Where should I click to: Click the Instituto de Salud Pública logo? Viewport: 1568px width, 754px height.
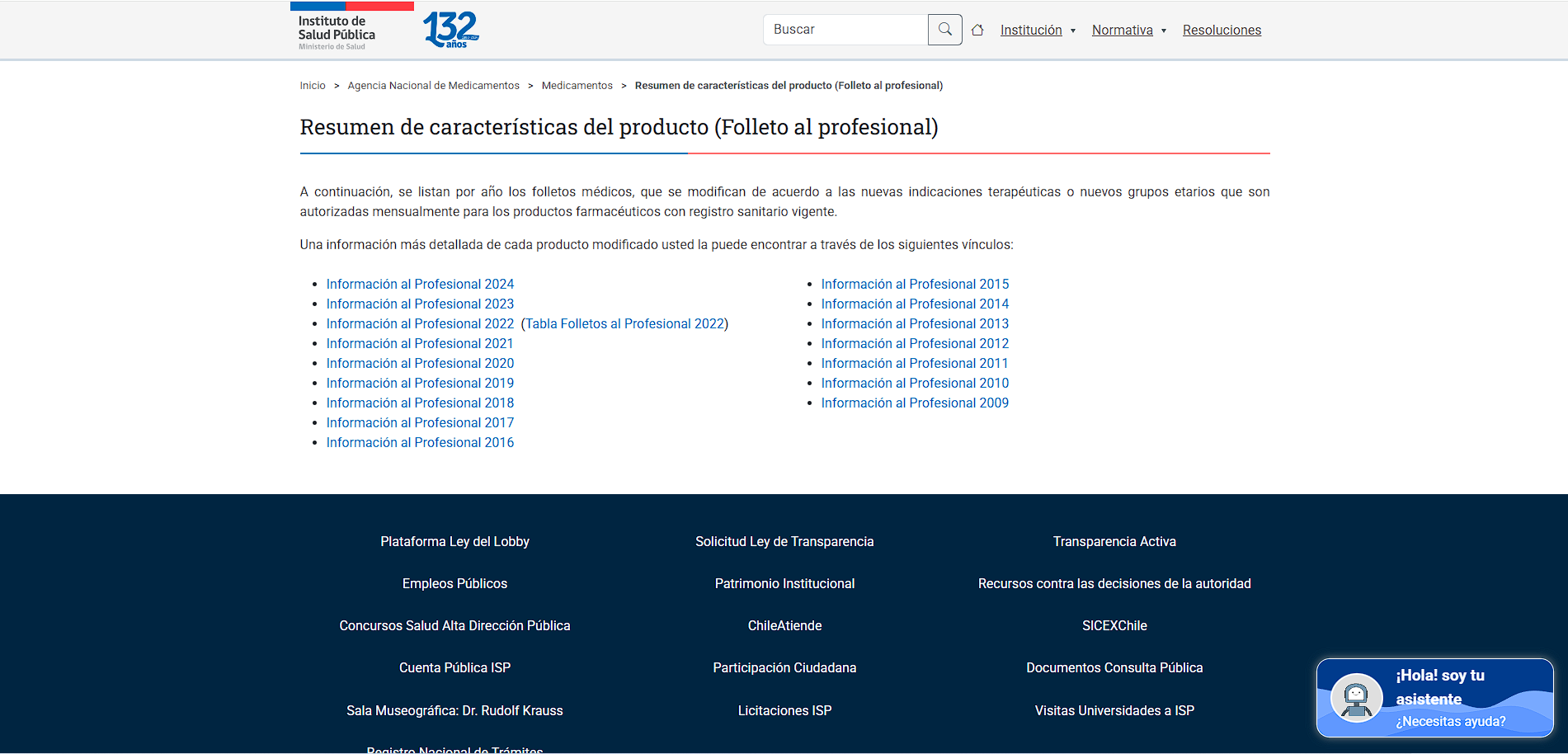coord(337,31)
